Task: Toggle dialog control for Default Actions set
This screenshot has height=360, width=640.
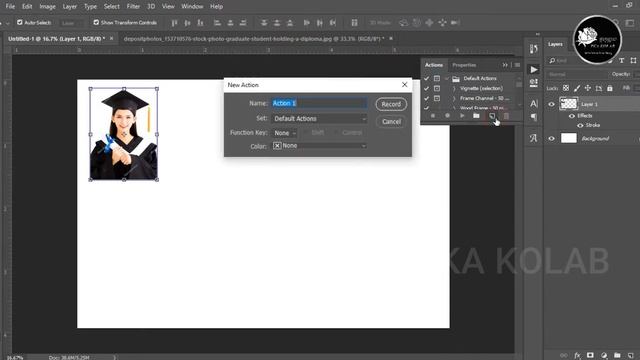Action: click(437, 78)
